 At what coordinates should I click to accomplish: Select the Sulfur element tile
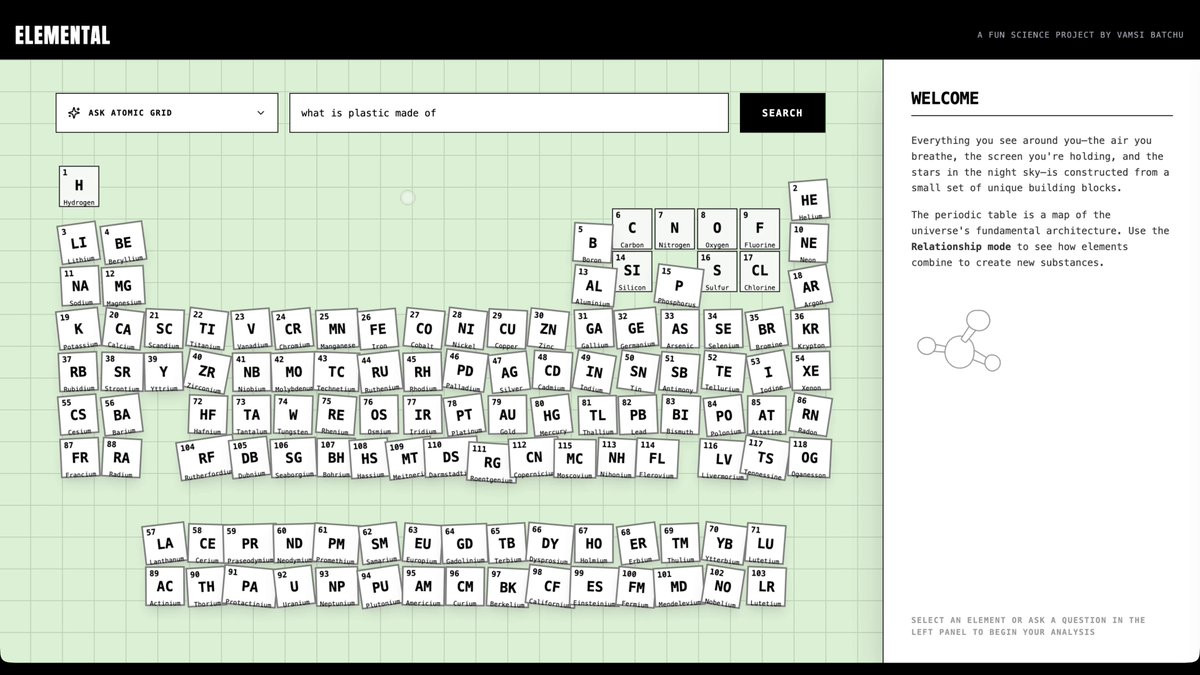717,271
